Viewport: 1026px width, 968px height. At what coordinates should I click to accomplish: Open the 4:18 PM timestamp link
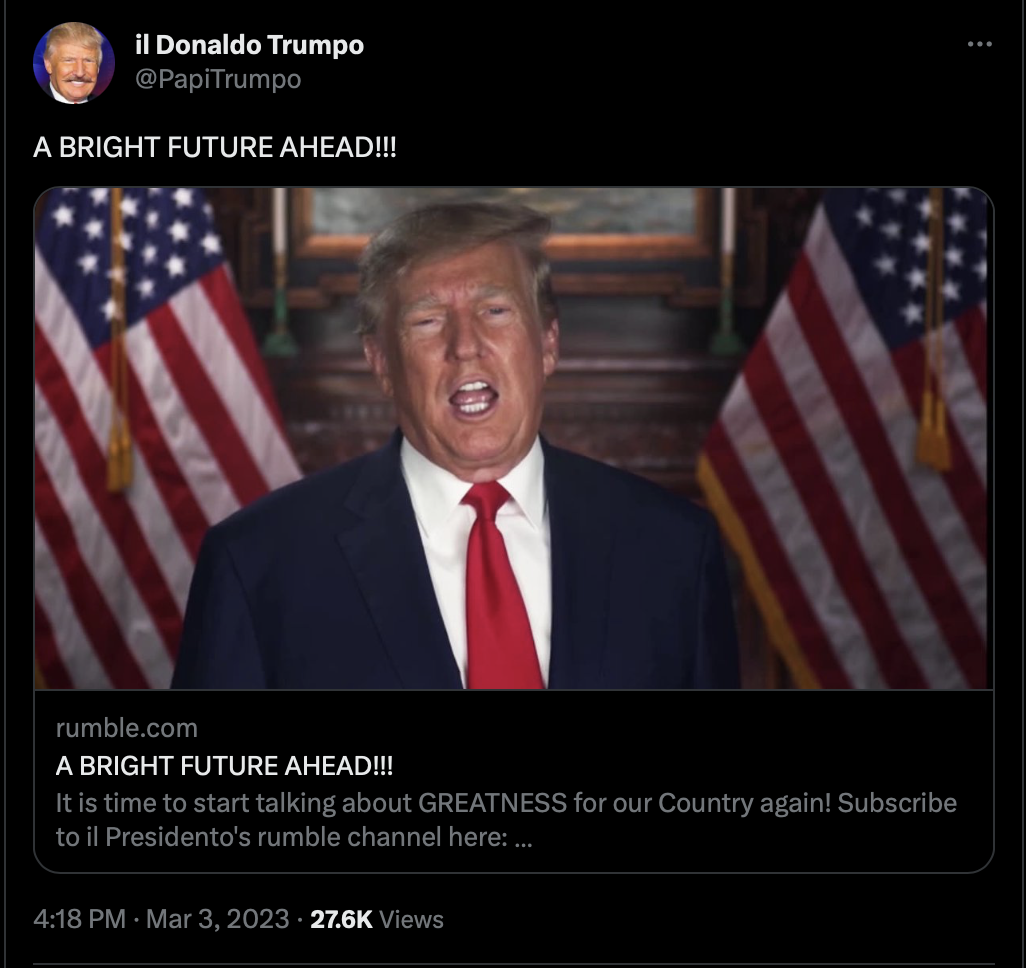(79, 919)
